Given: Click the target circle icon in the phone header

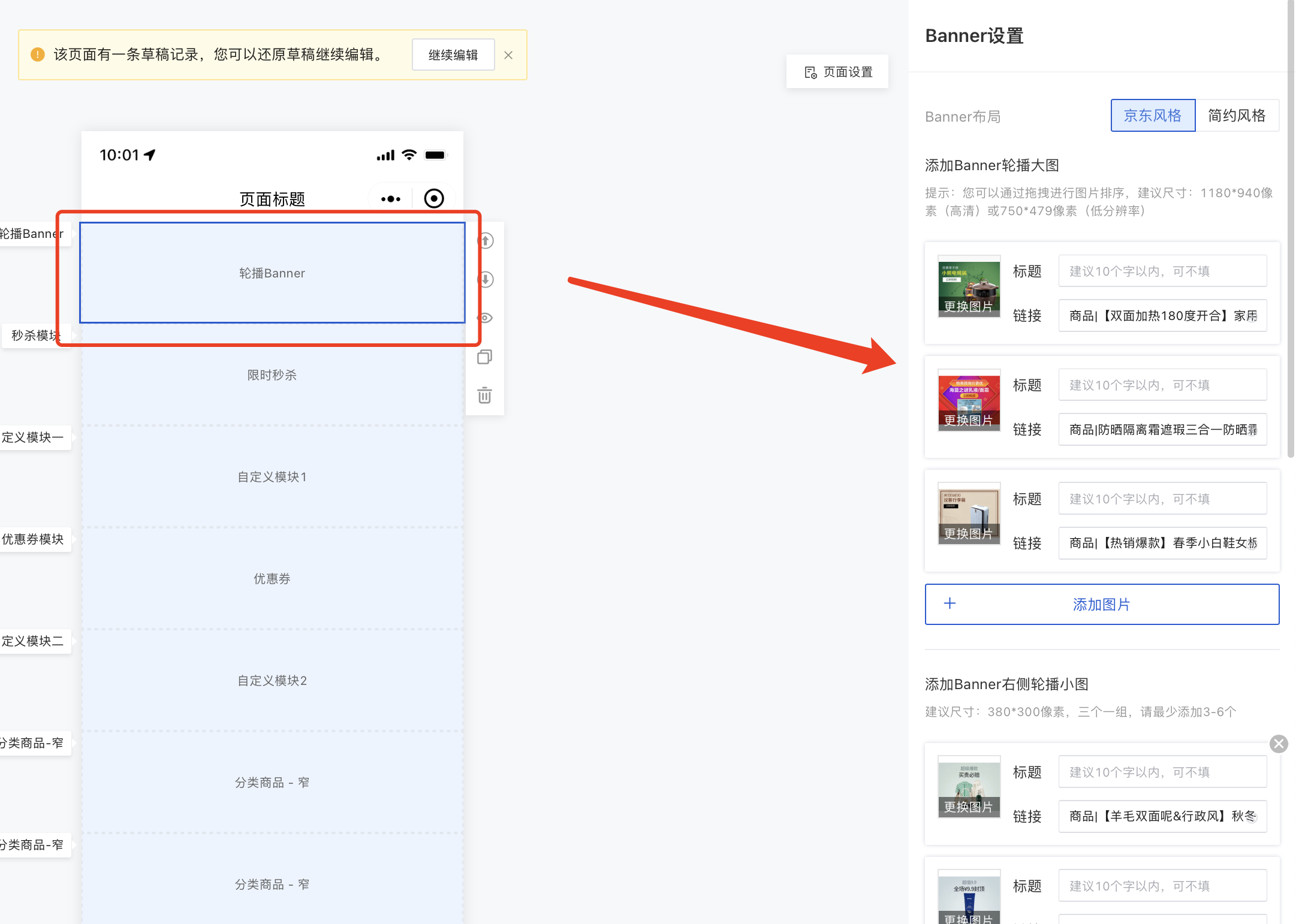Looking at the screenshot, I should pos(434,198).
